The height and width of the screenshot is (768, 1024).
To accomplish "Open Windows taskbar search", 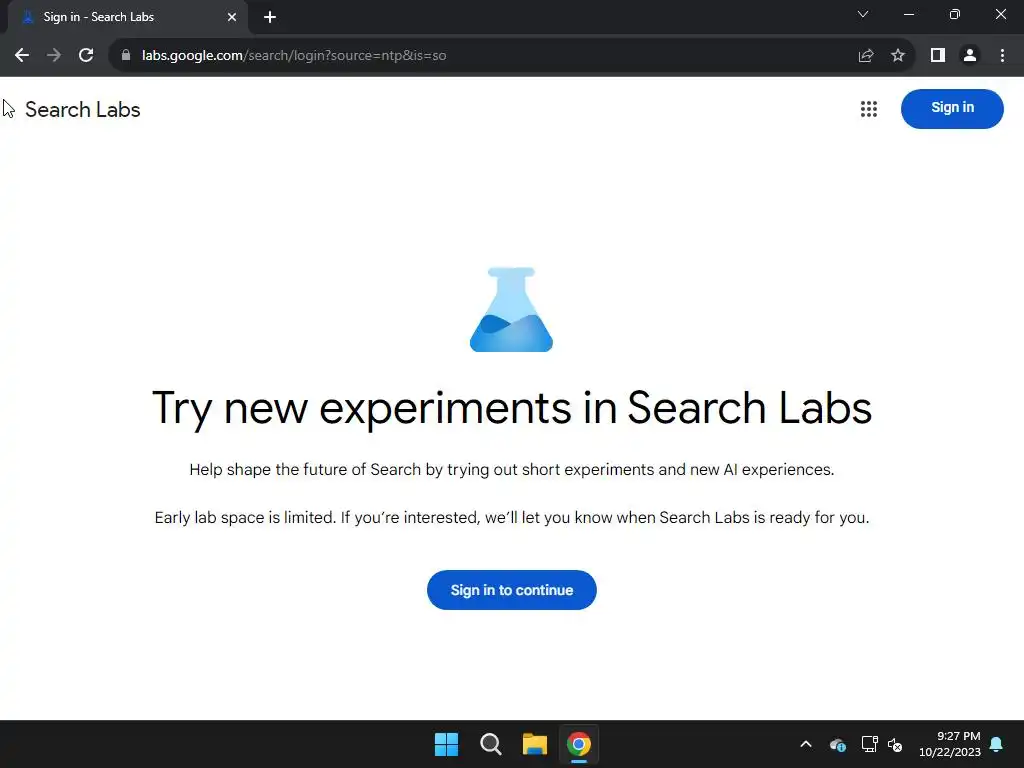I will pyautogui.click(x=490, y=744).
